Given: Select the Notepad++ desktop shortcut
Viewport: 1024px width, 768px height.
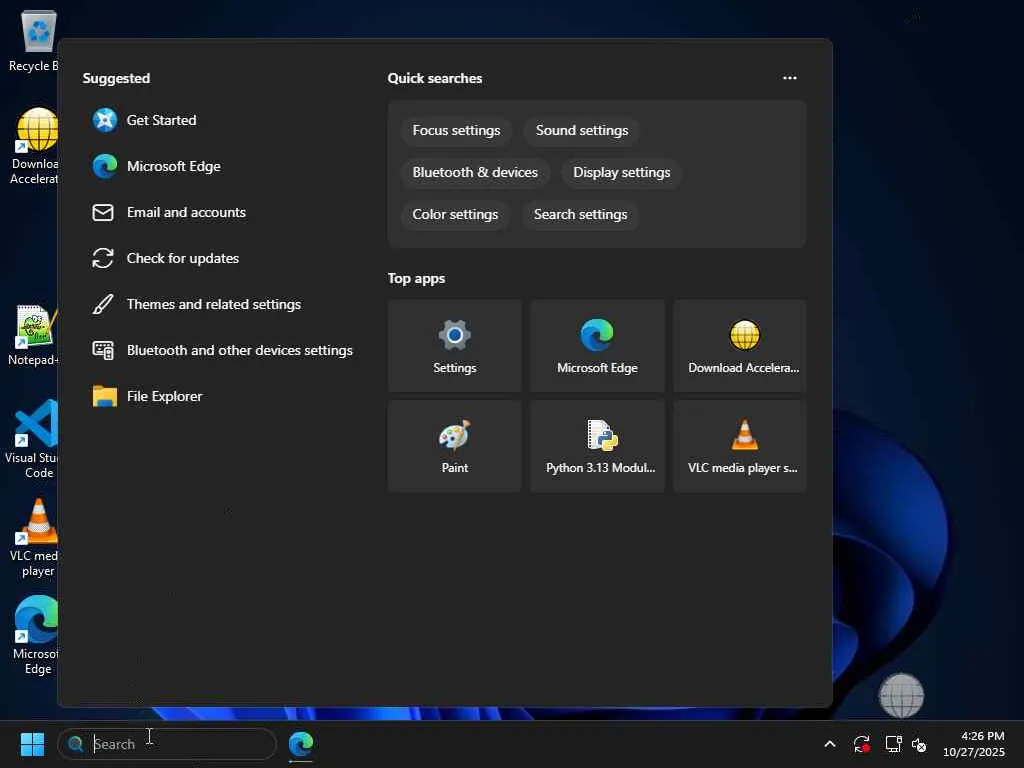Looking at the screenshot, I should (33, 335).
